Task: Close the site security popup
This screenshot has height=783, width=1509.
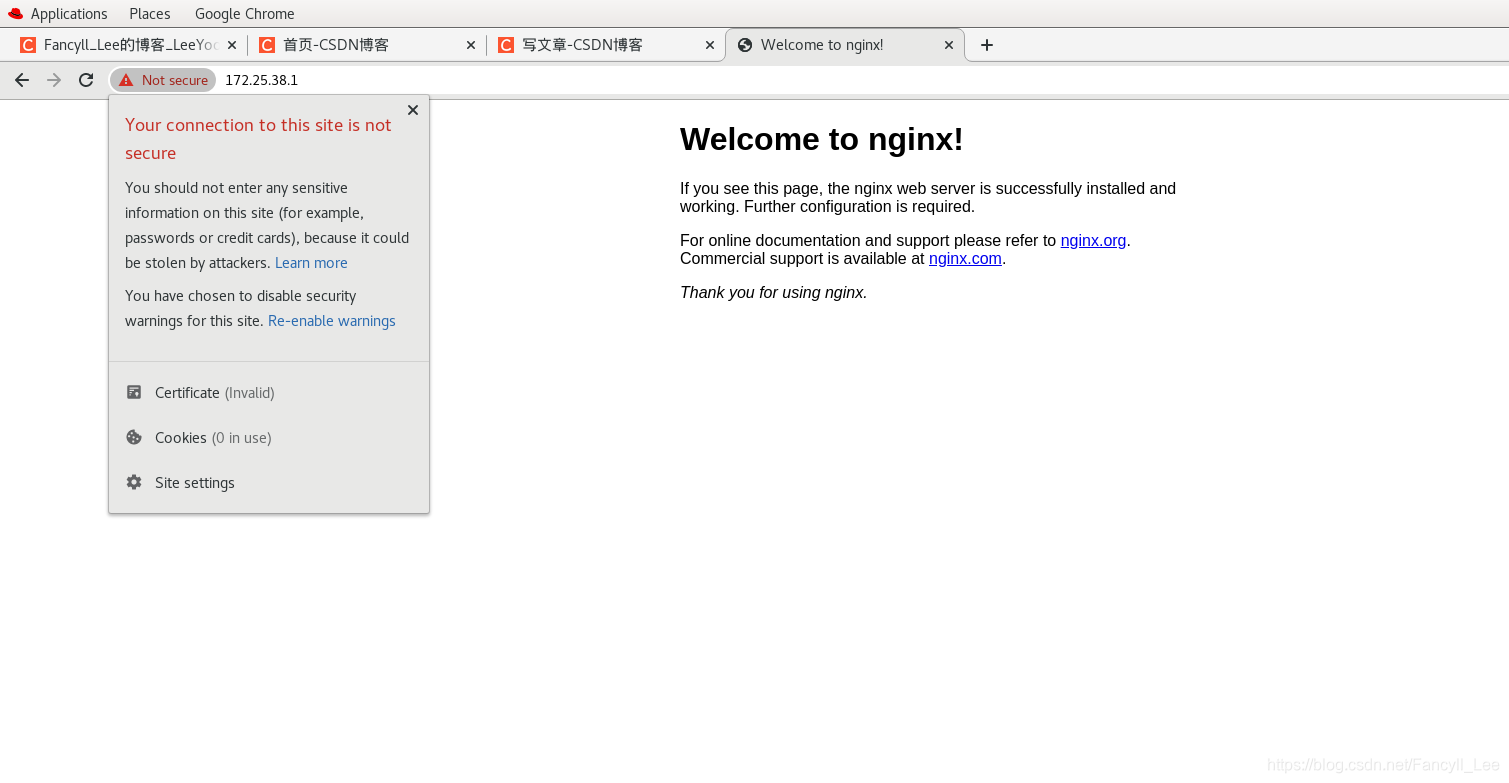Action: coord(413,110)
